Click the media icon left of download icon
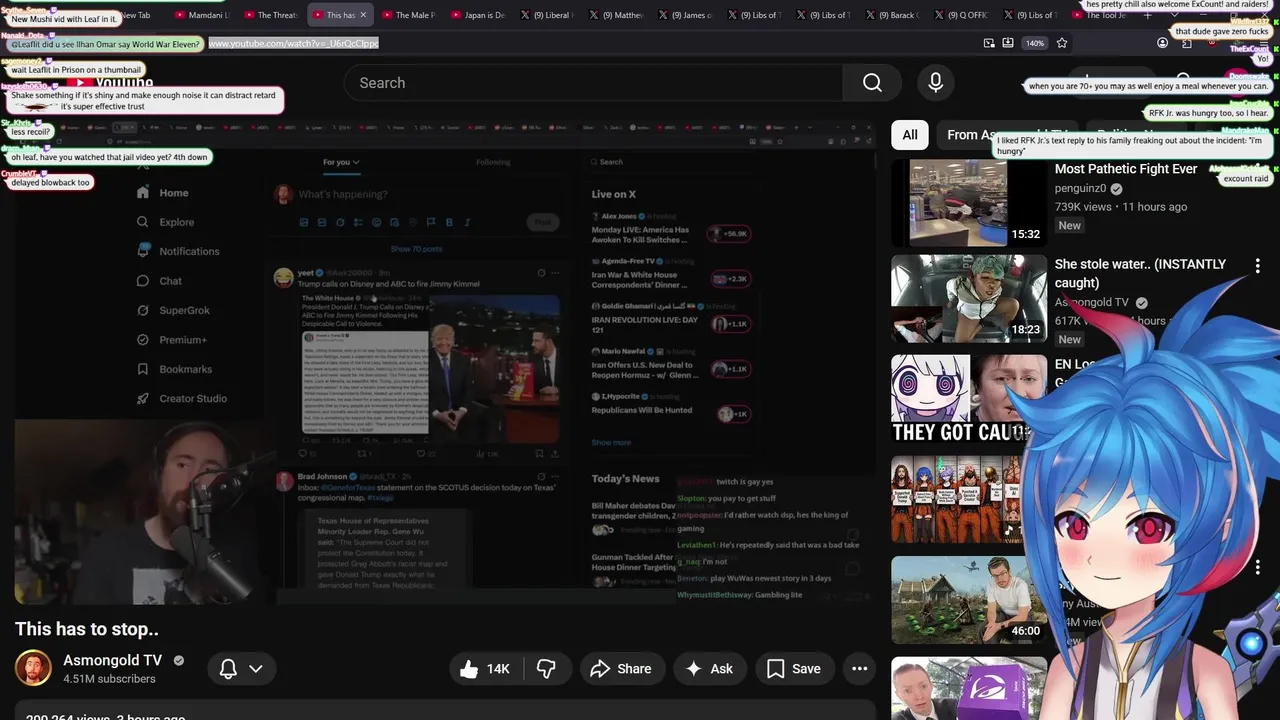This screenshot has width=1280, height=720. 989,43
